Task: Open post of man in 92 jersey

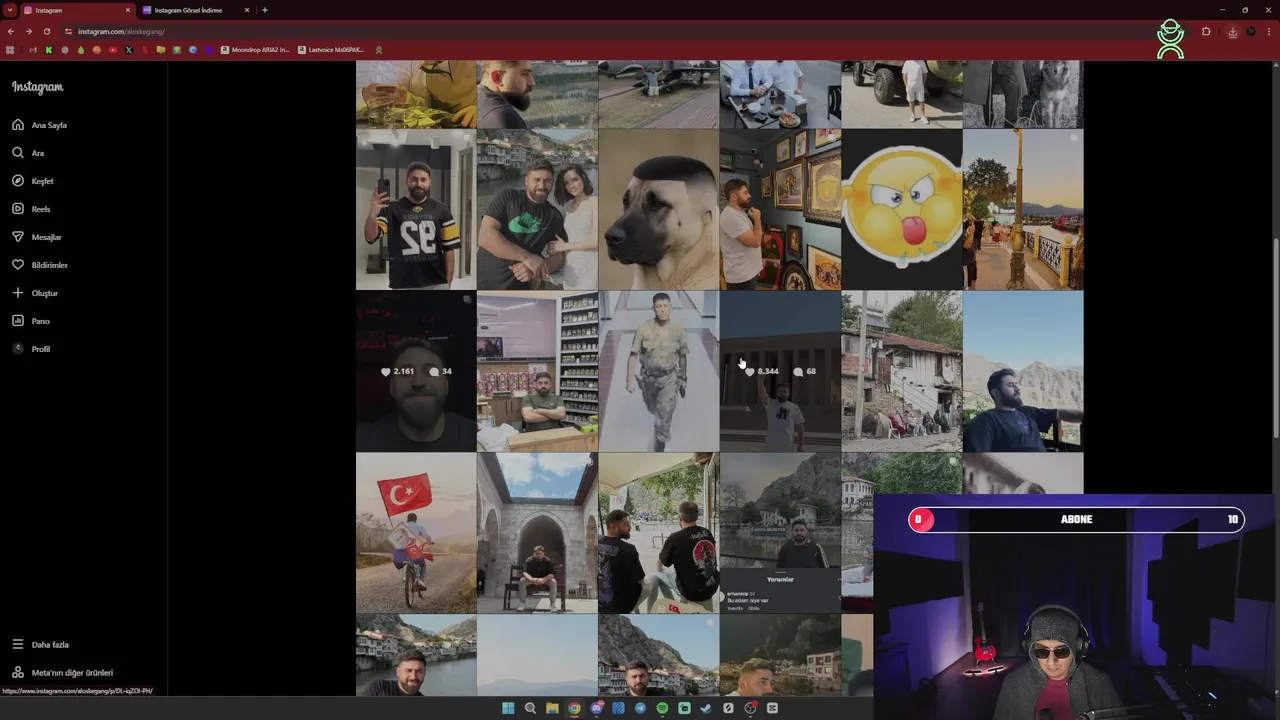Action: (x=416, y=209)
